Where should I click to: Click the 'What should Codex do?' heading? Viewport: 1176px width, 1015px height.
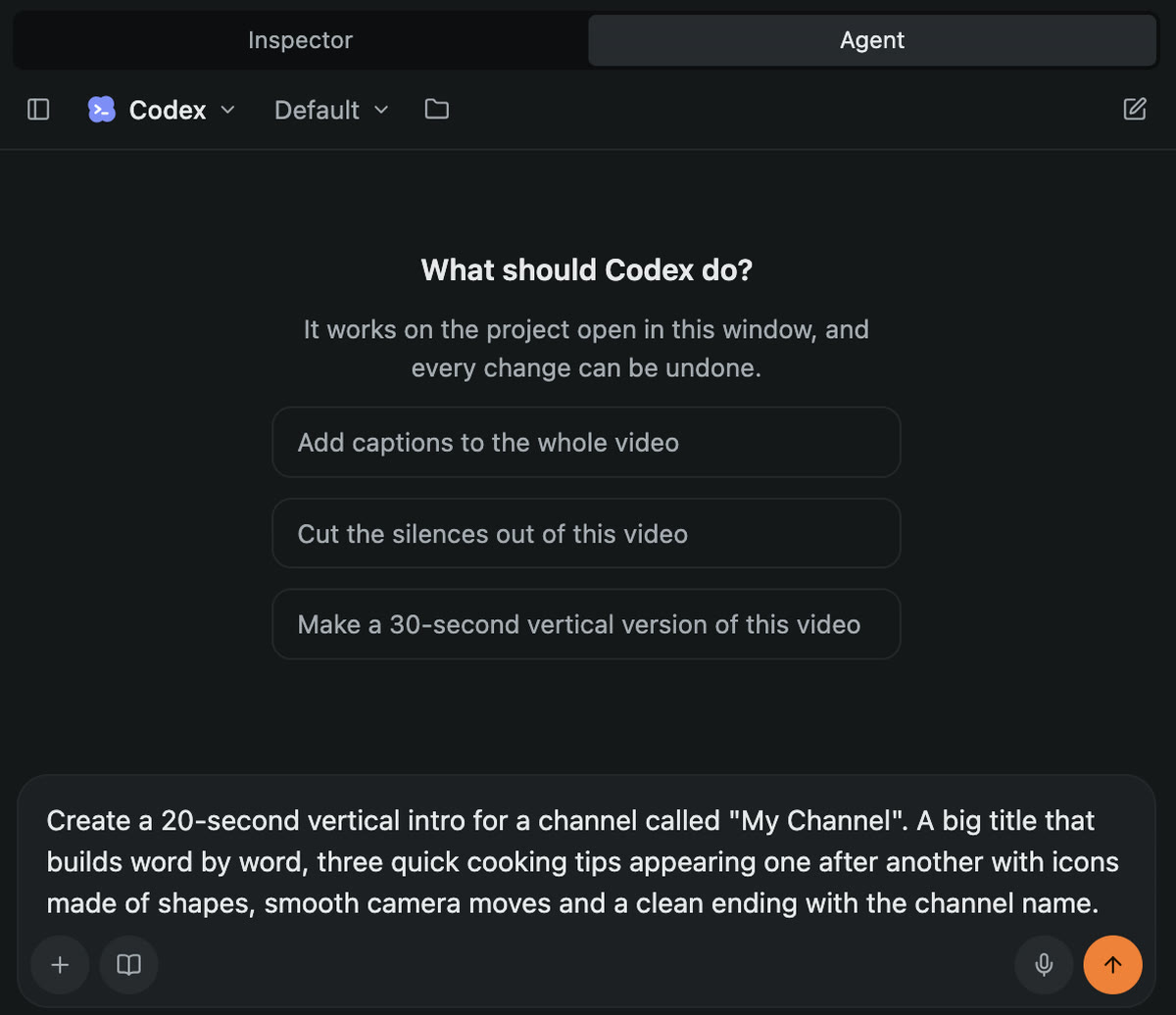pos(586,269)
